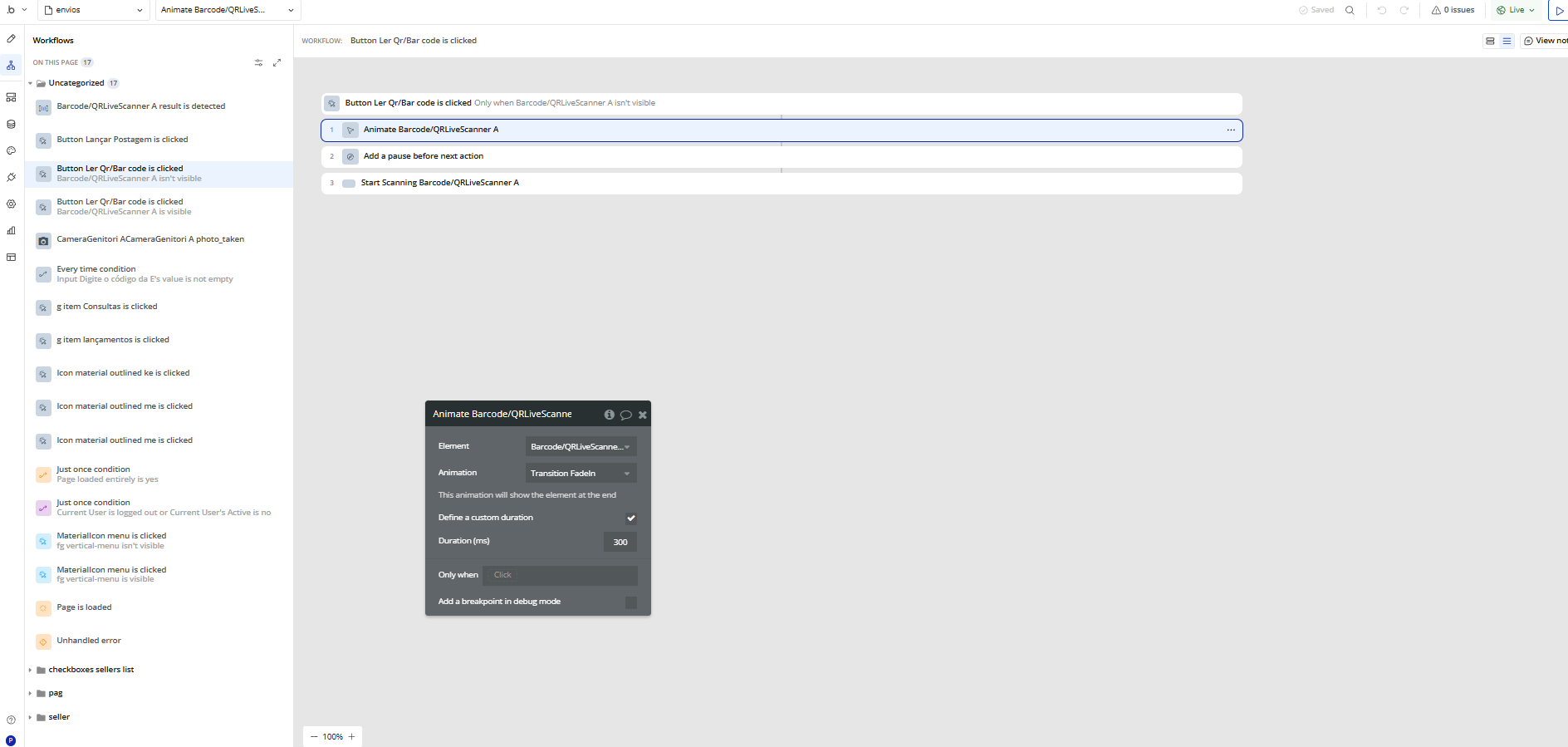Select g item Consultas is clicked workflow
Viewport: 1568px width, 747px height.
pyautogui.click(x=159, y=307)
